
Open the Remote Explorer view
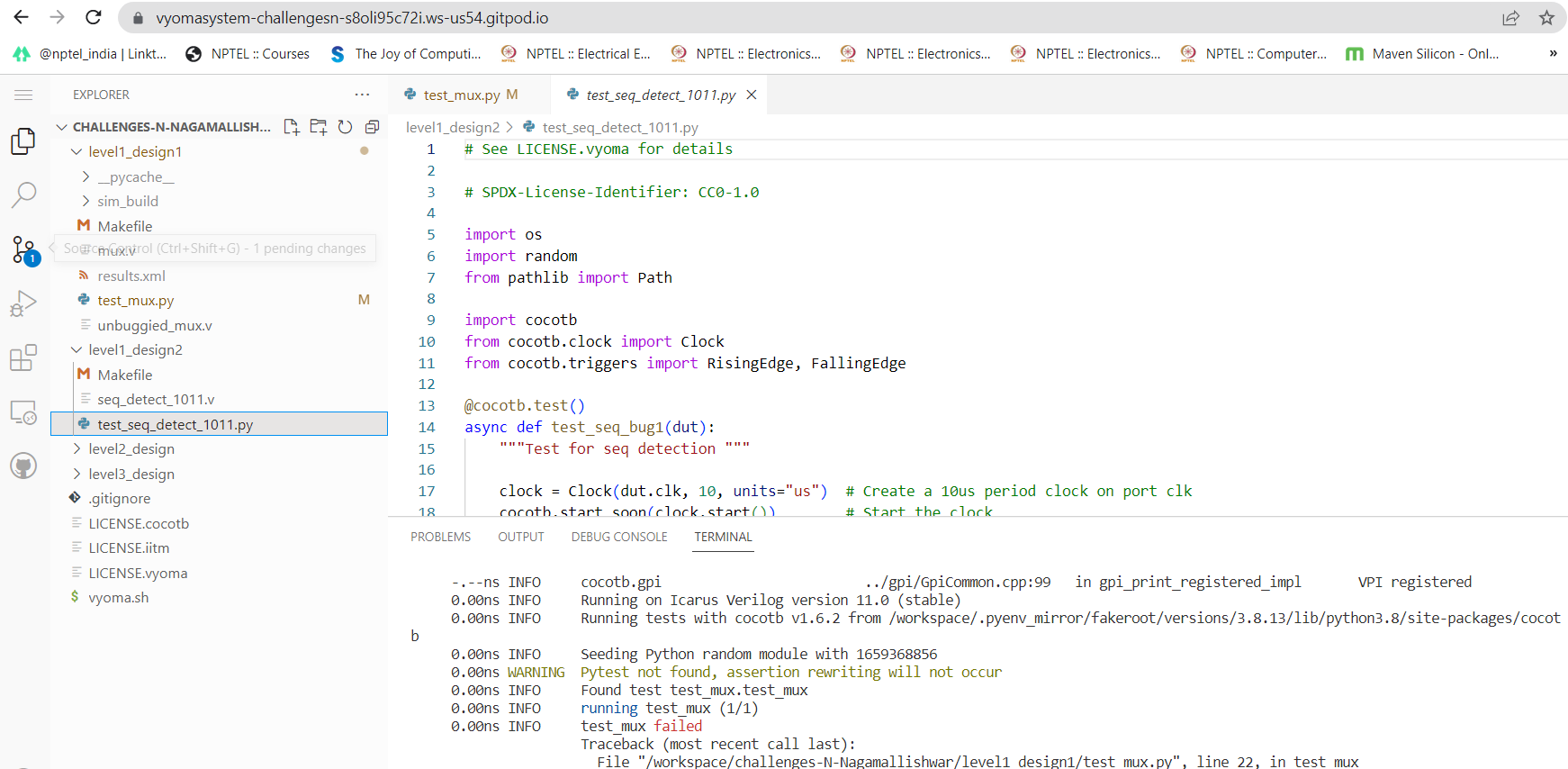point(23,412)
